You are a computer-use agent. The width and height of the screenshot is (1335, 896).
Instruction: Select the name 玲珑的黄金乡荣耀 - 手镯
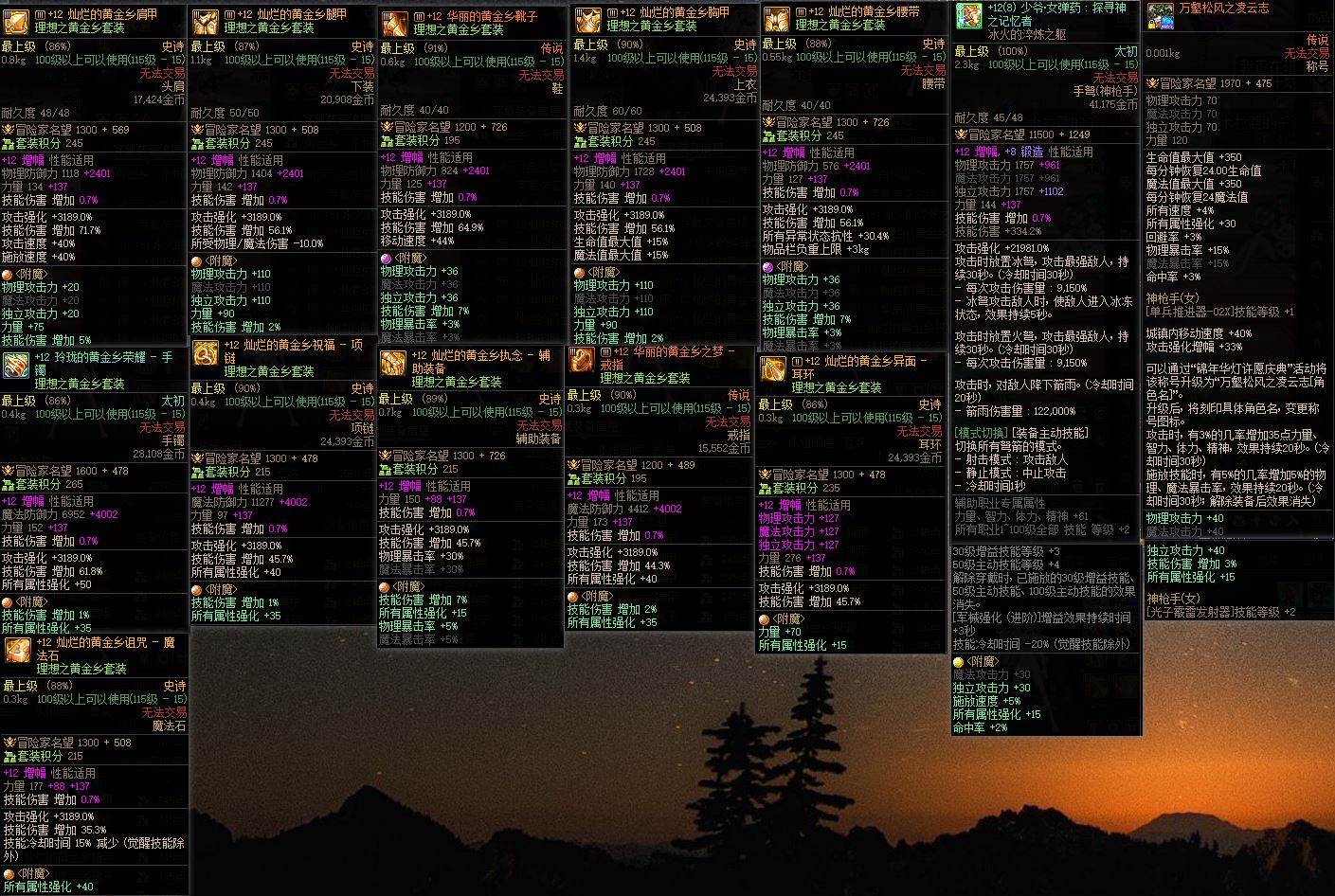point(104,364)
